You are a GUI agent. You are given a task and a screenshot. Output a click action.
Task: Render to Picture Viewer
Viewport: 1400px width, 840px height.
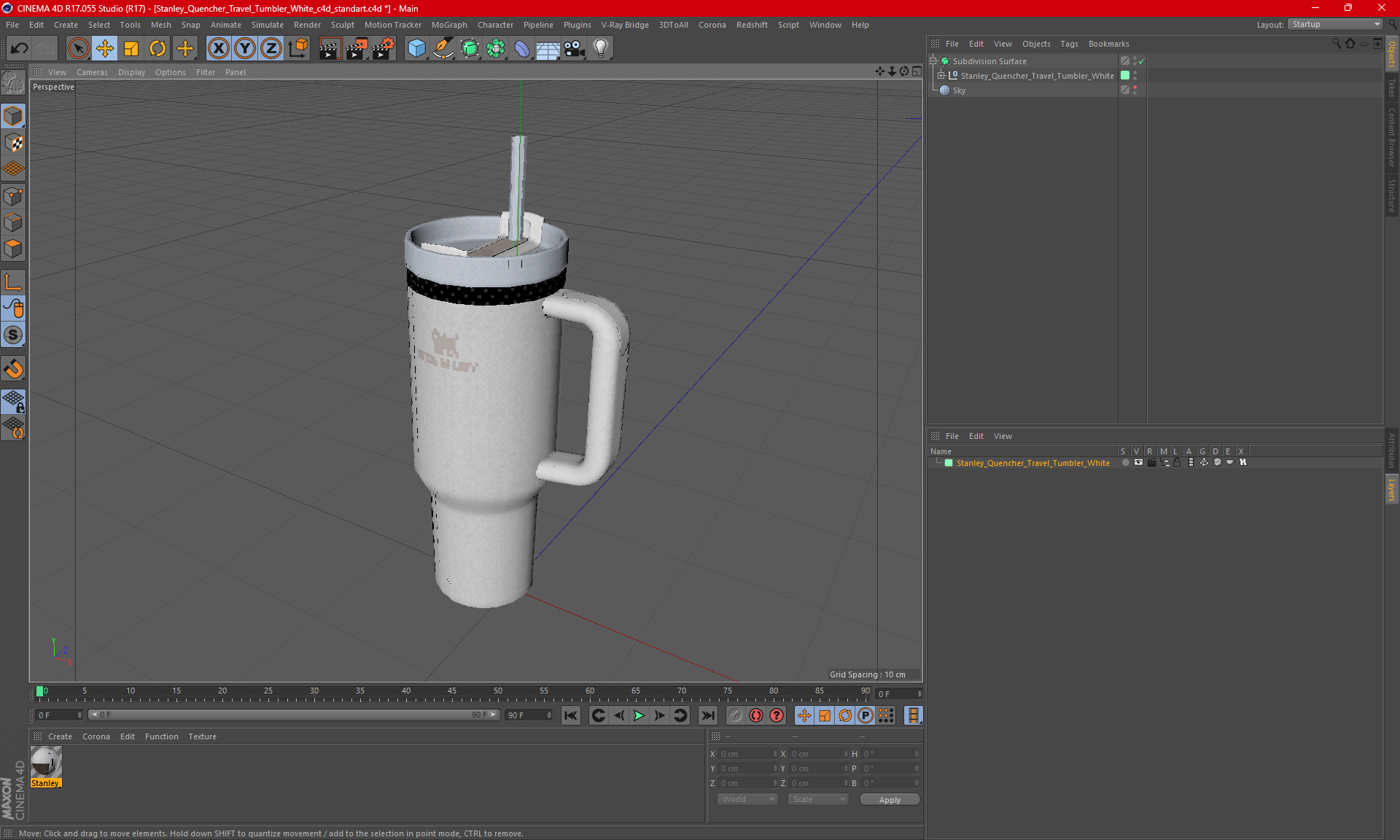357,49
